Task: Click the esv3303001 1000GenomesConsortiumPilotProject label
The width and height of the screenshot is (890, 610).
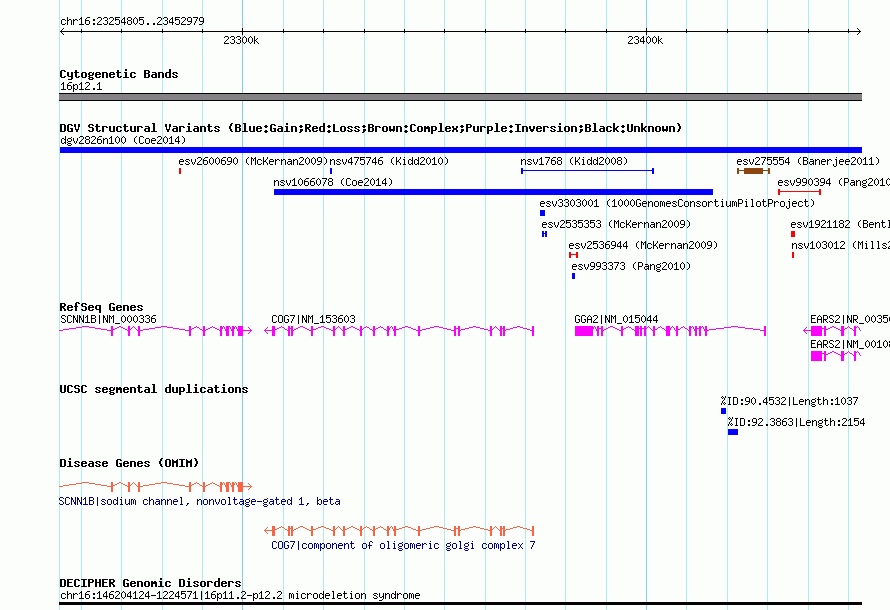Action: [x=677, y=203]
